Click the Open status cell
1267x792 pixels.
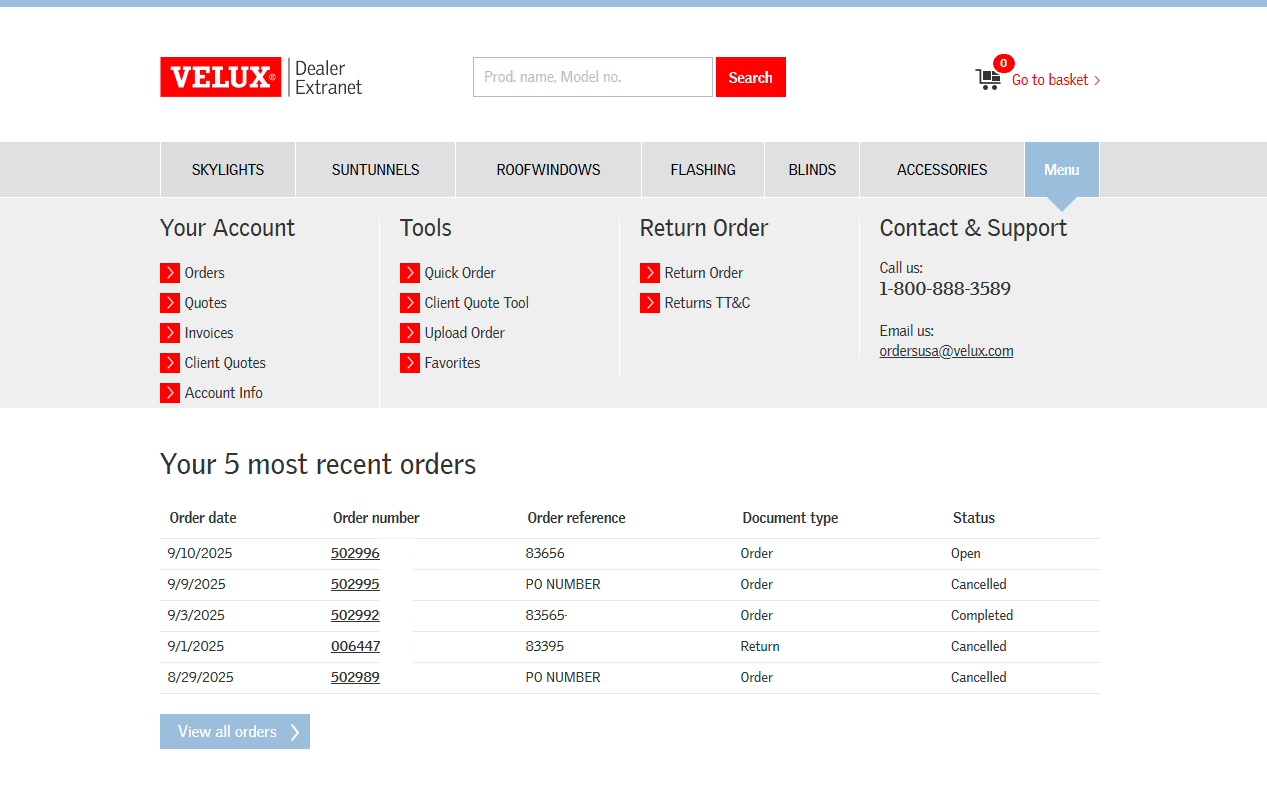click(x=966, y=553)
